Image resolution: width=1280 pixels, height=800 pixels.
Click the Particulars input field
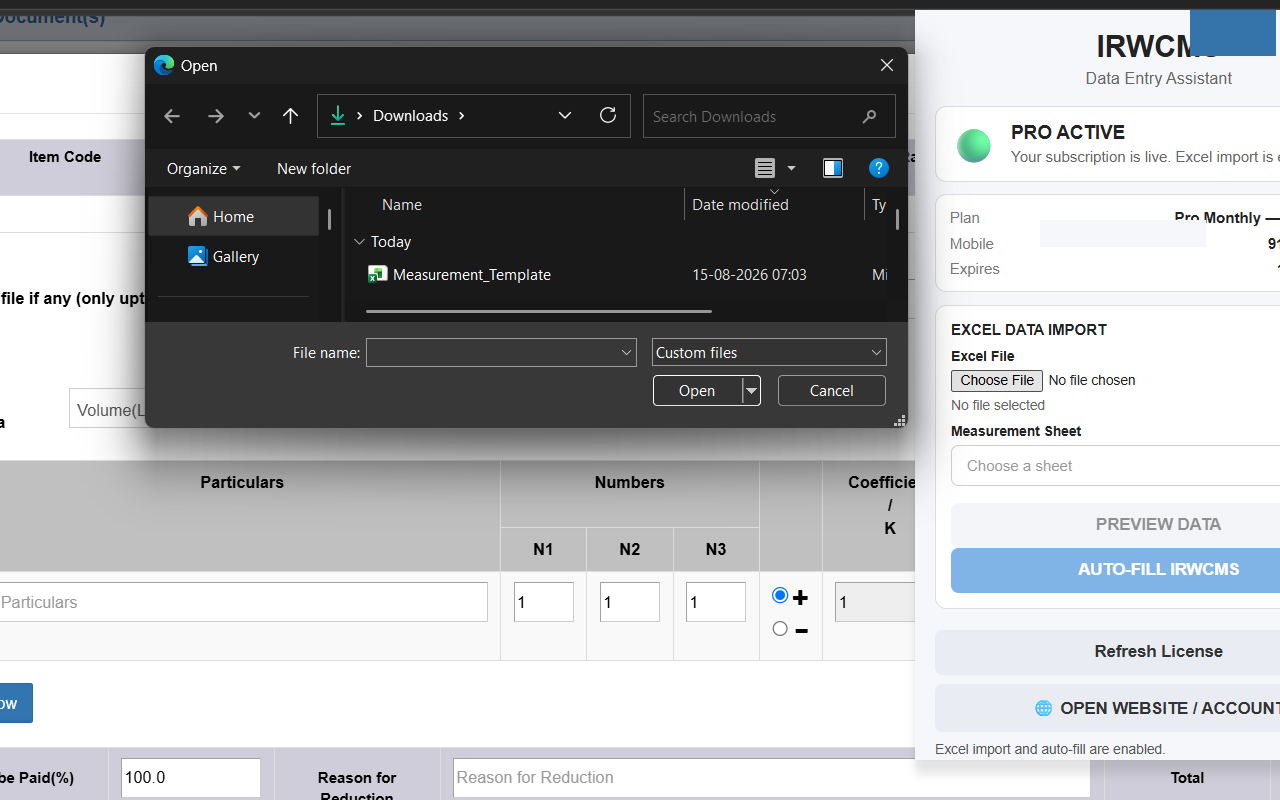click(243, 602)
